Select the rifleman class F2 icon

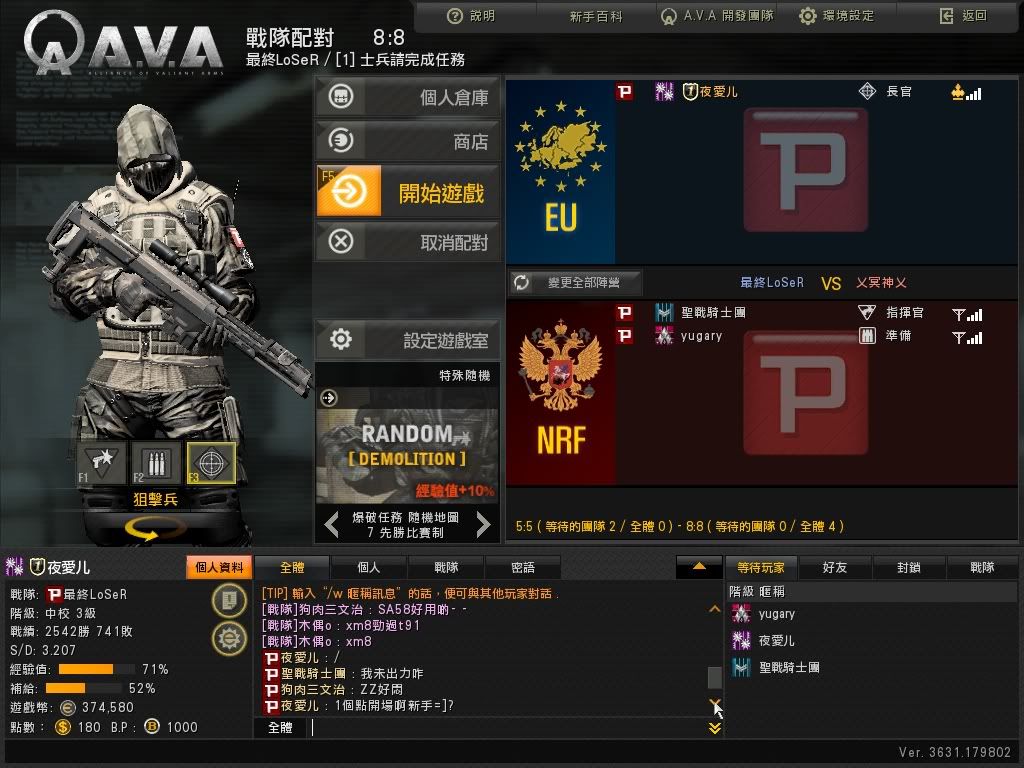coord(155,462)
